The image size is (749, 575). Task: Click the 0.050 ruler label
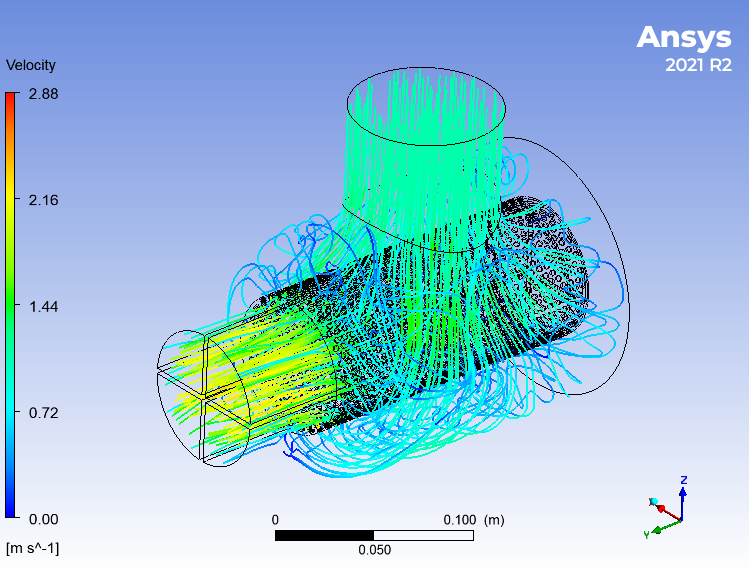(374, 550)
